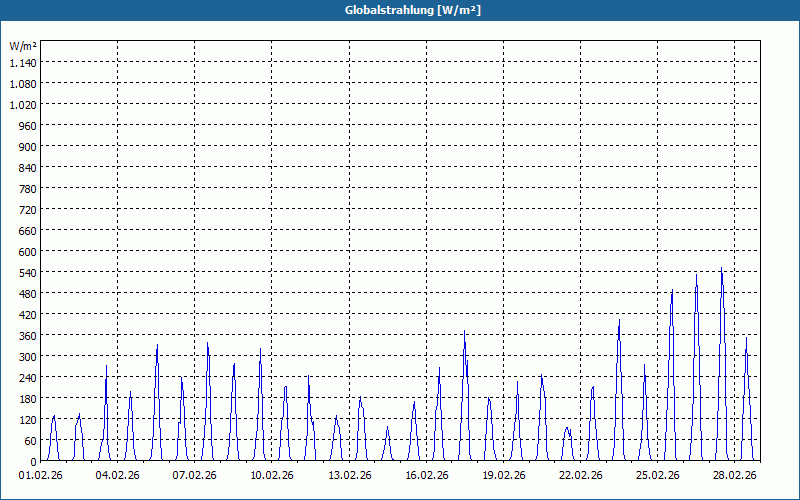Click the 01.02.26 date label
This screenshot has height=500, width=800.
tap(40, 476)
